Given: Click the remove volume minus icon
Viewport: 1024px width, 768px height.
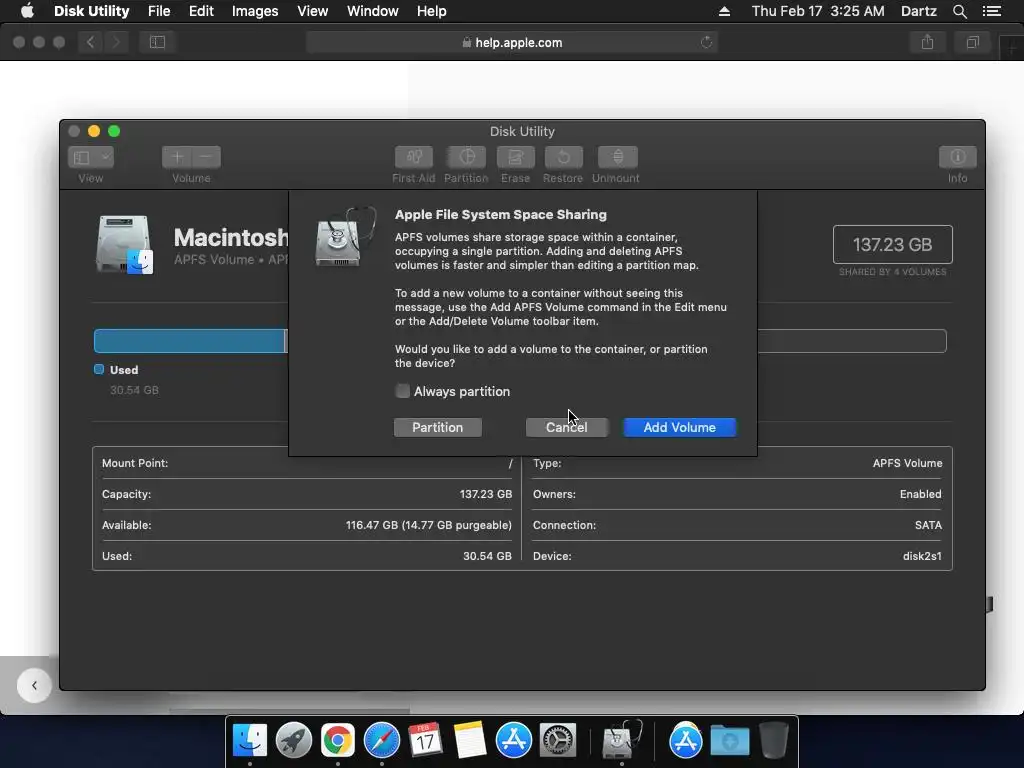Looking at the screenshot, I should (206, 157).
